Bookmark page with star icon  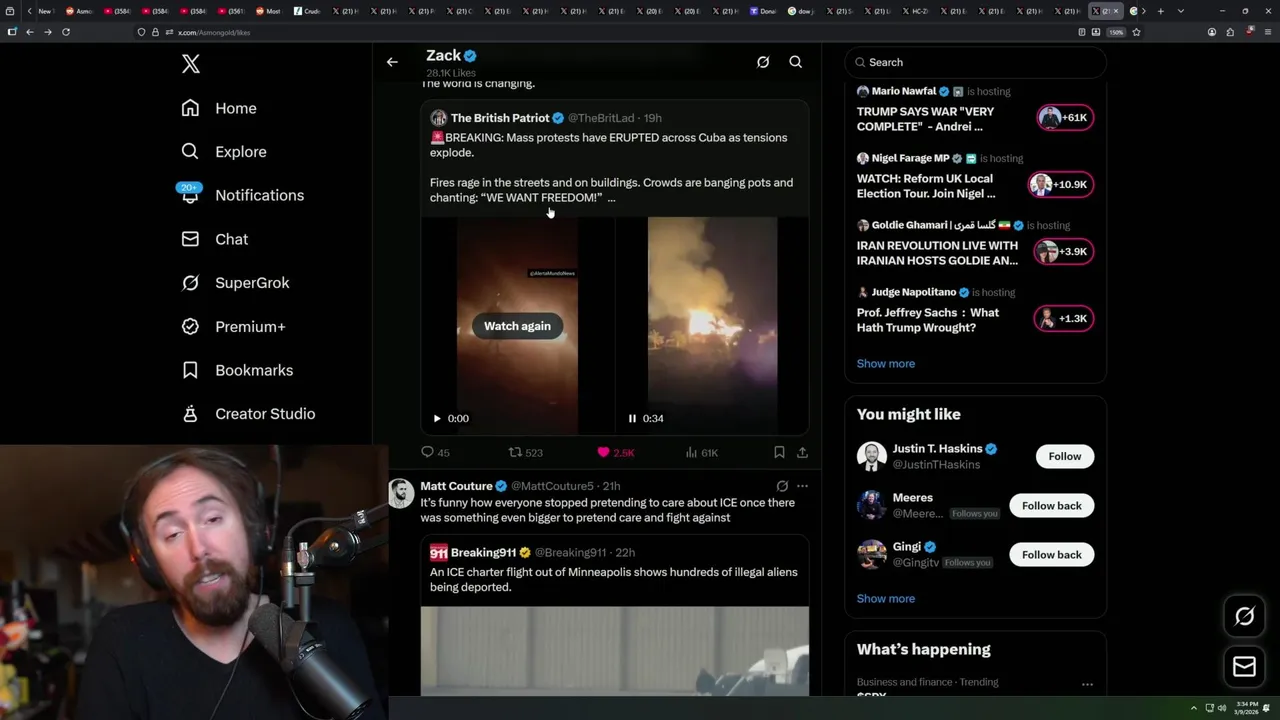click(x=1136, y=32)
